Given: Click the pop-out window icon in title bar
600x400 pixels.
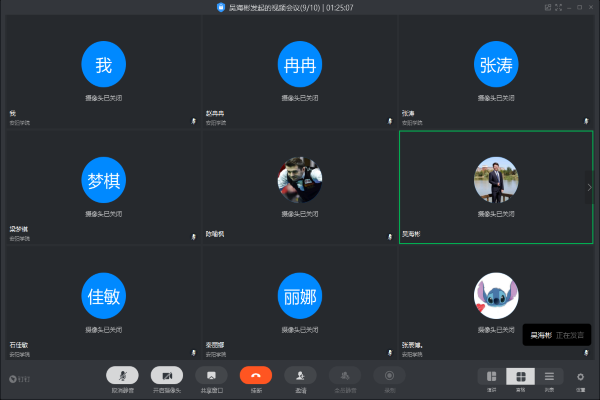Looking at the screenshot, I should pos(547,7).
